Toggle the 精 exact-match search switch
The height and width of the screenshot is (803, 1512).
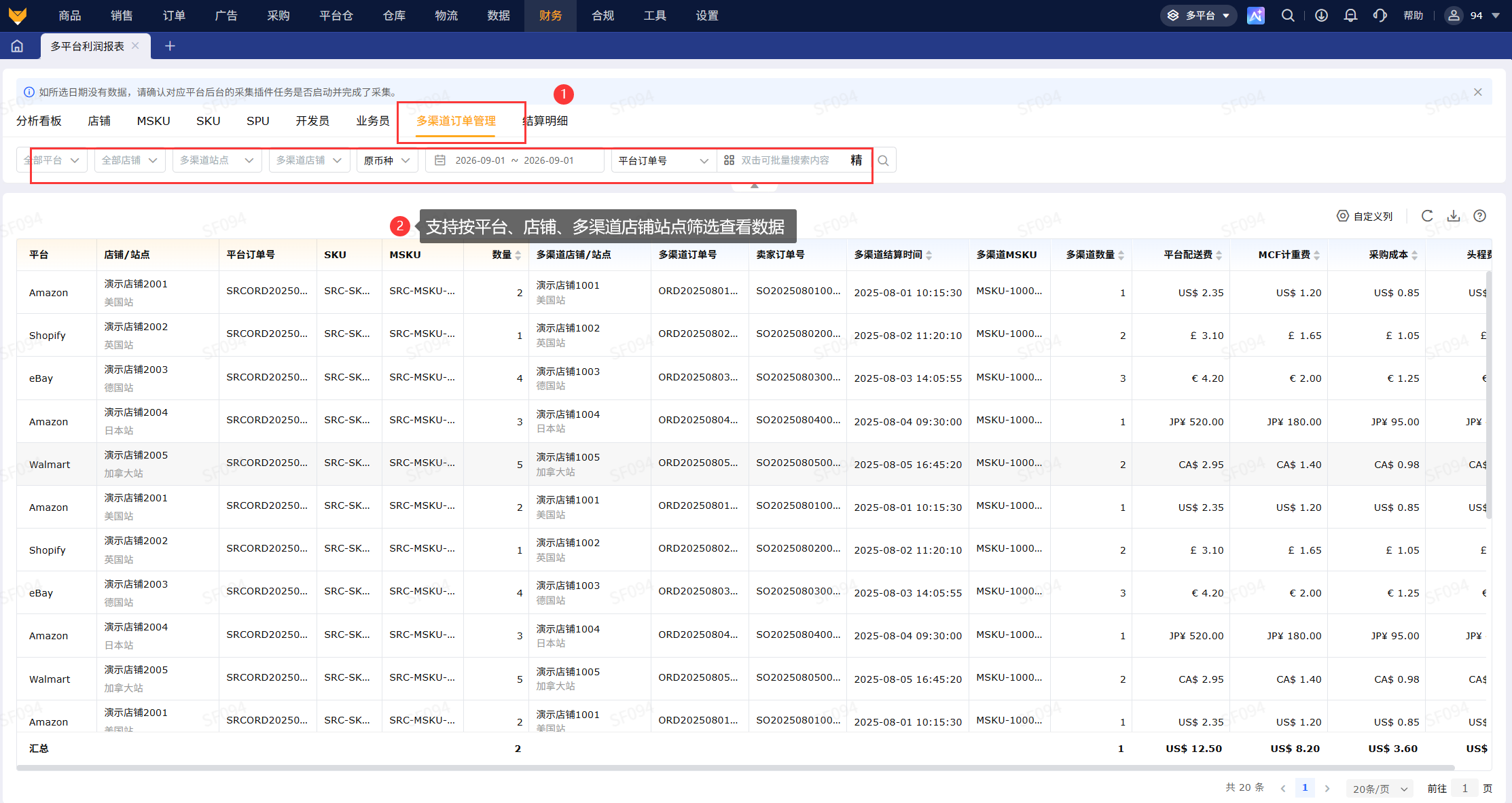[856, 160]
